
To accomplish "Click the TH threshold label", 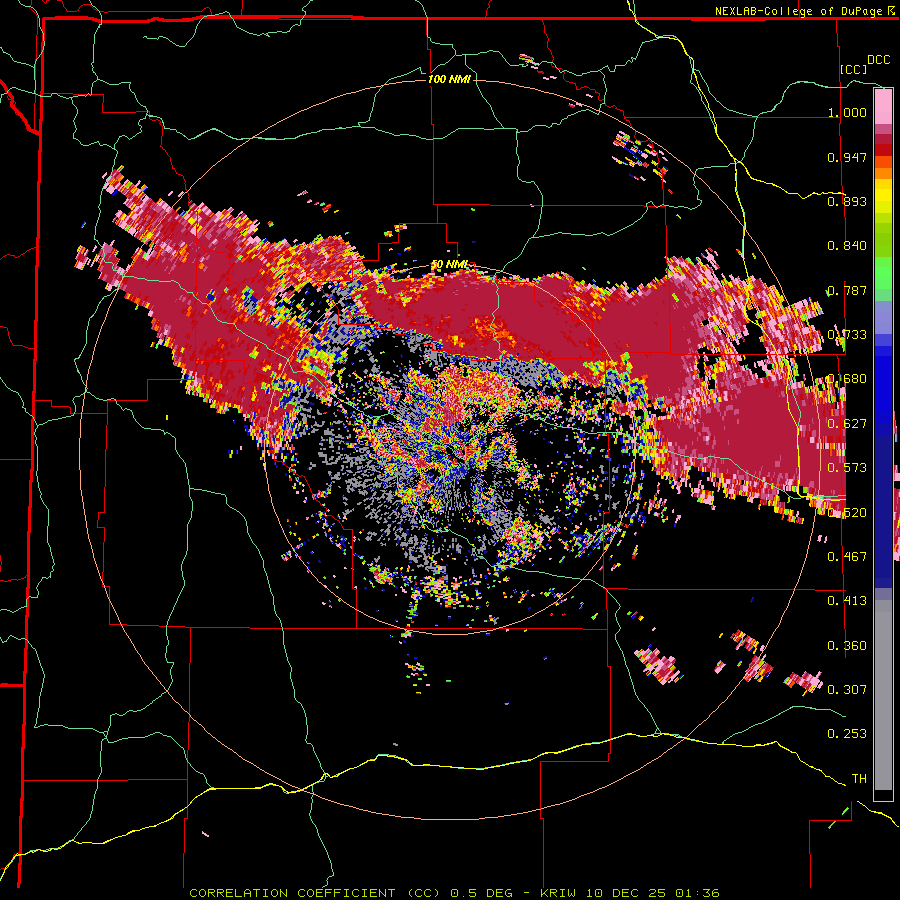I will tap(859, 778).
